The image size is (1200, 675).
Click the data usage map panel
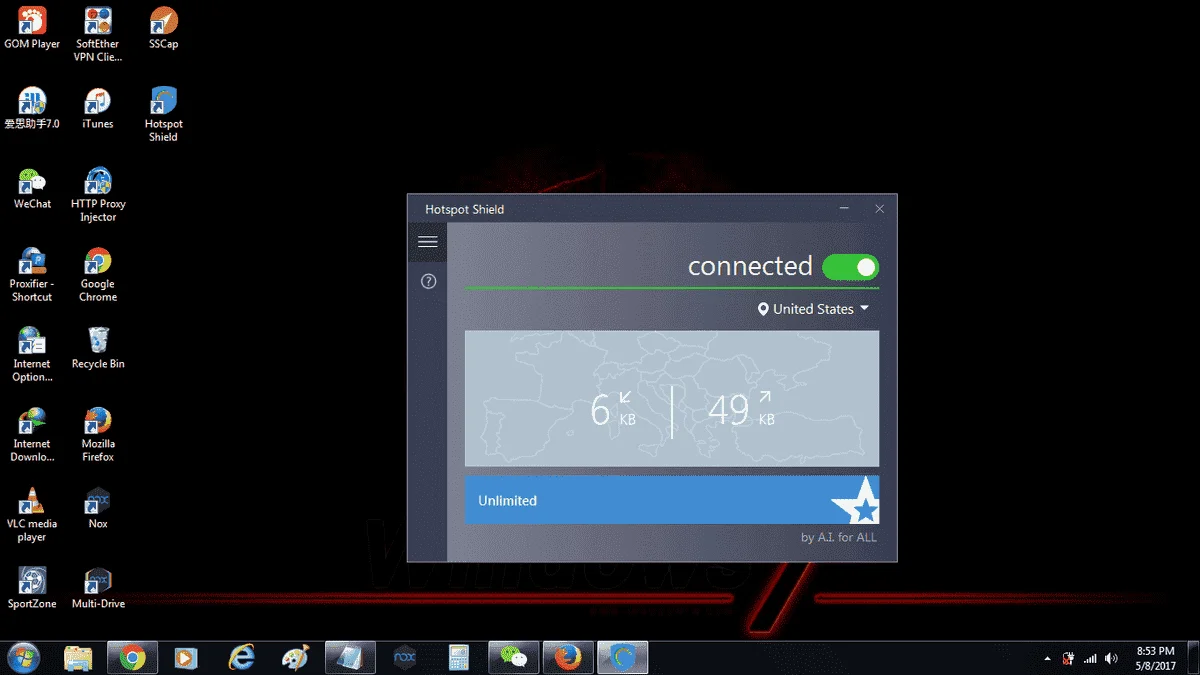click(672, 399)
